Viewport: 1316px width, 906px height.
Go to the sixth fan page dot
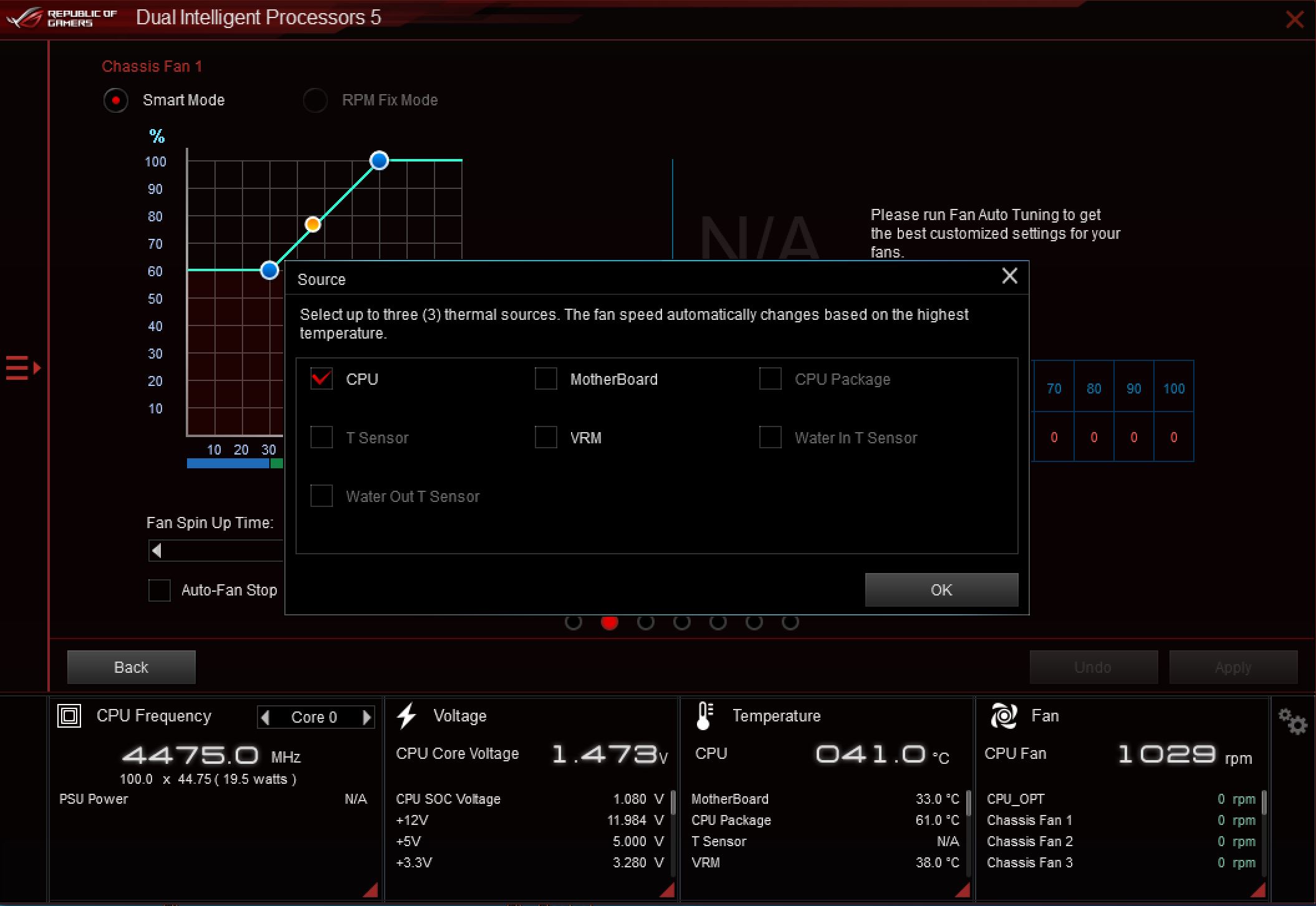[x=754, y=622]
